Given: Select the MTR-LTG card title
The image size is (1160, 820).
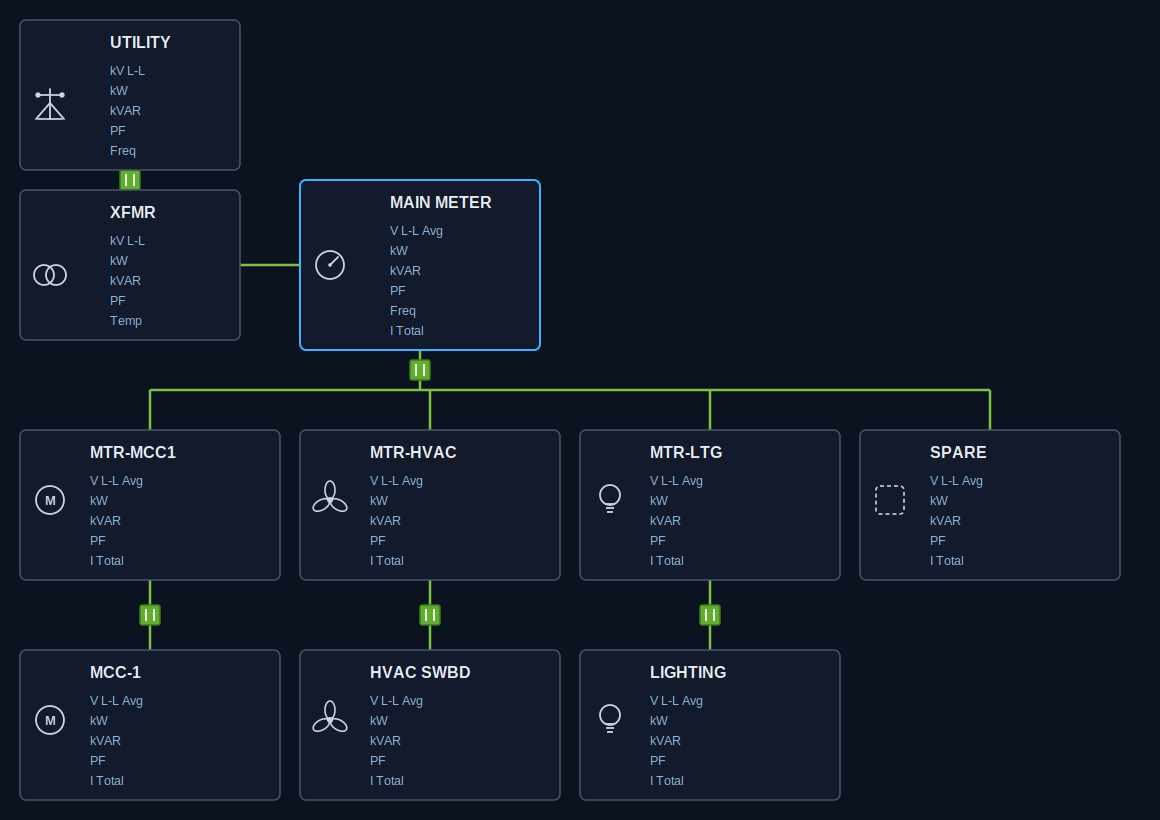Looking at the screenshot, I should pyautogui.click(x=687, y=453).
